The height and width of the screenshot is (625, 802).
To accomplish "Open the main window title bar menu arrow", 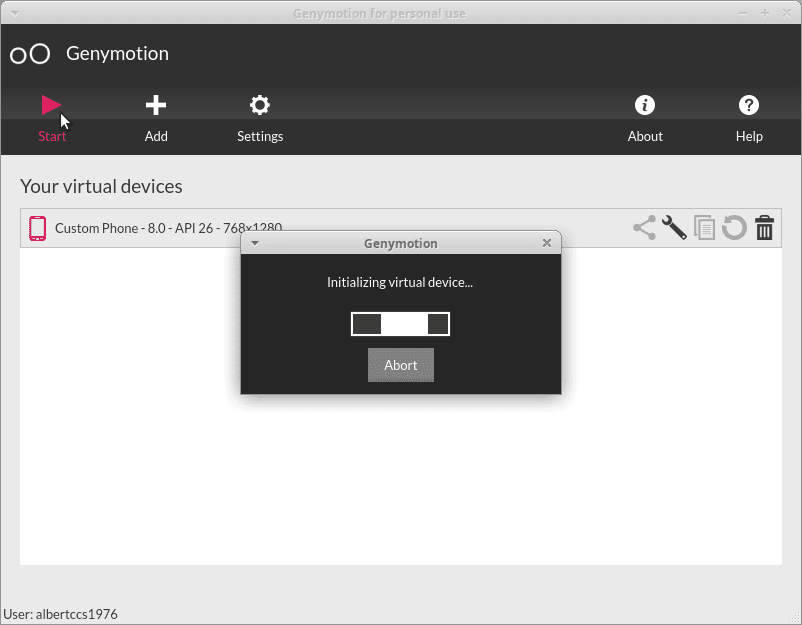I will coord(14,13).
